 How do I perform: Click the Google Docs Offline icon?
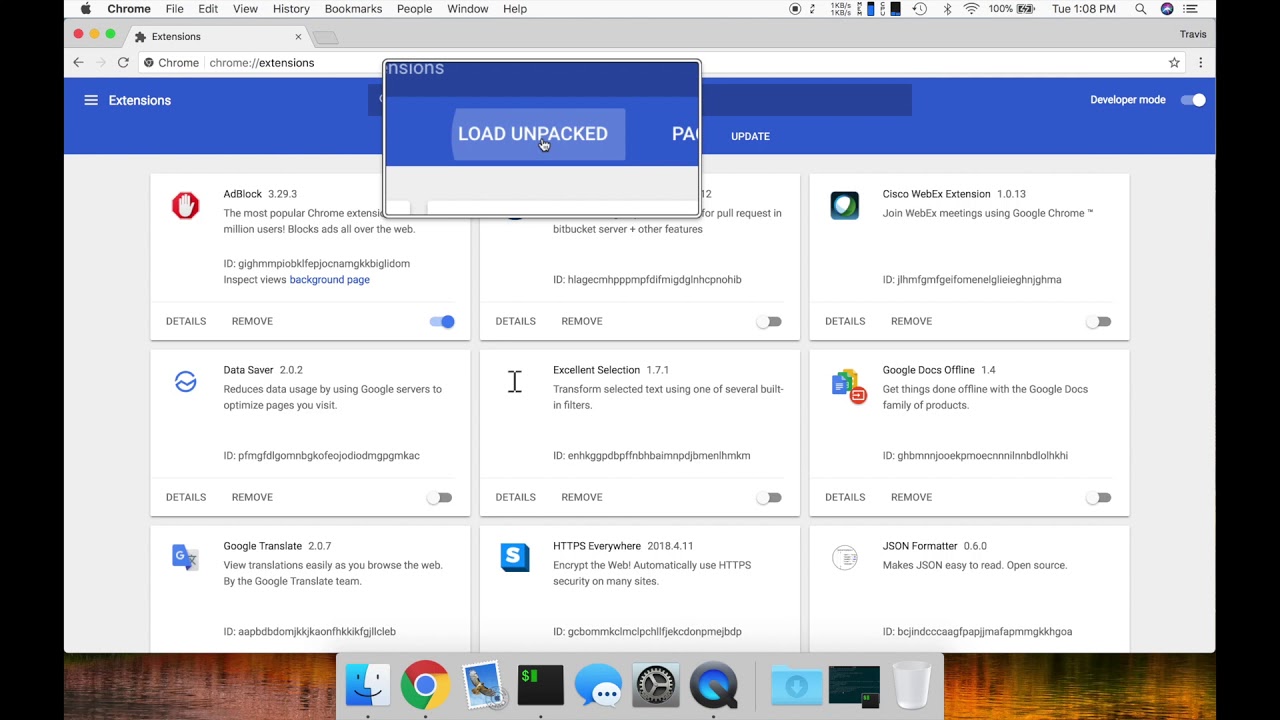(847, 385)
